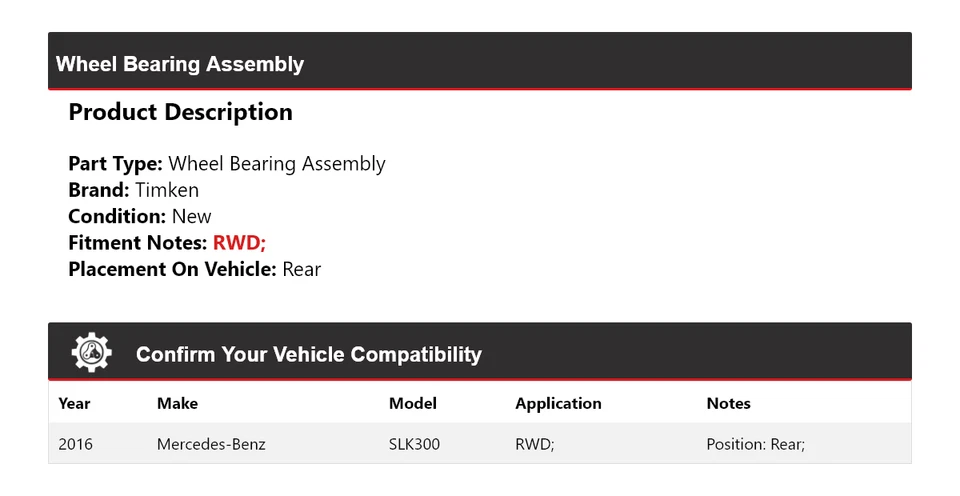Click the Make column header
Screen dimensions: 960x496
tap(177, 404)
